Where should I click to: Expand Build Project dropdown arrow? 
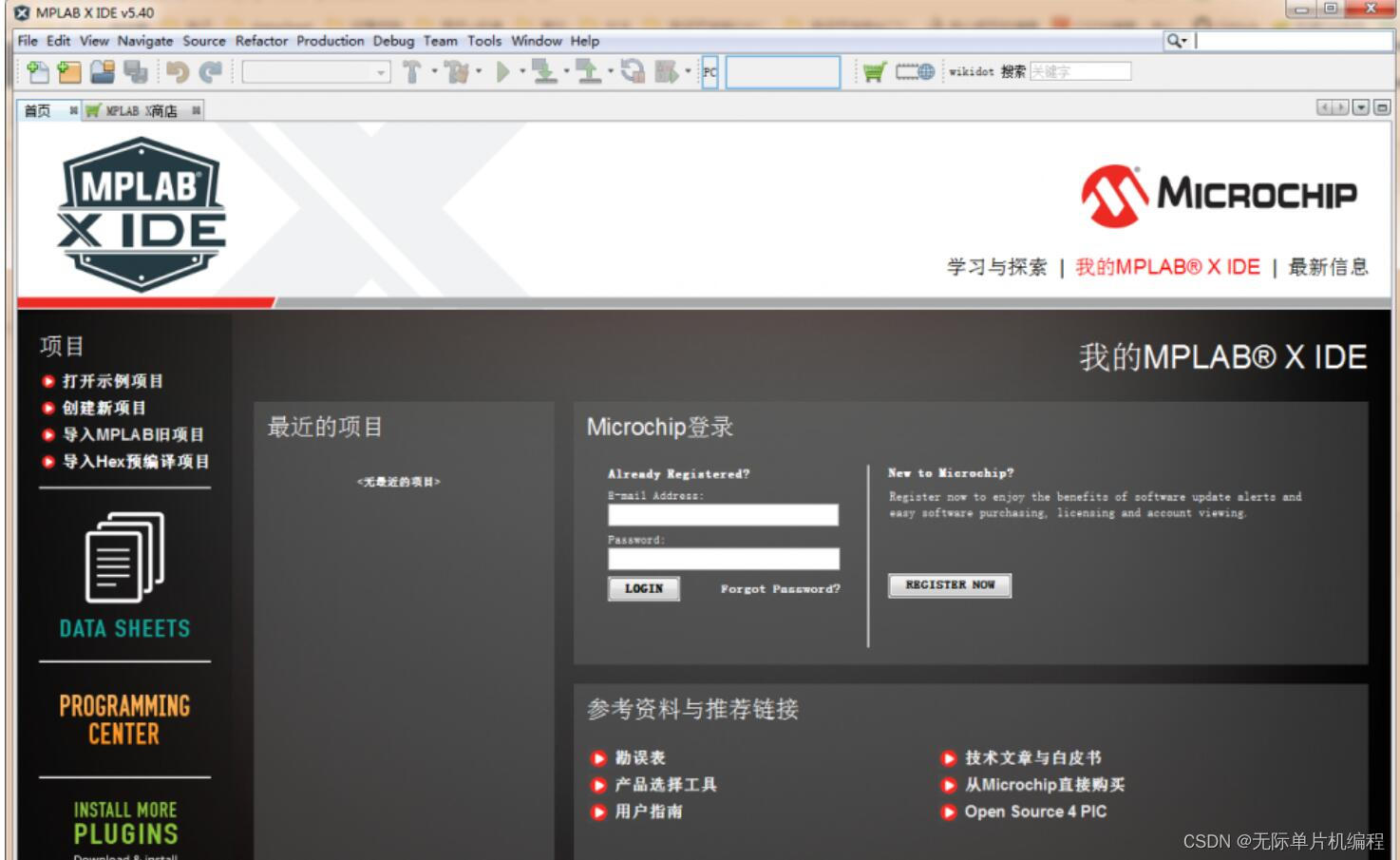[434, 70]
